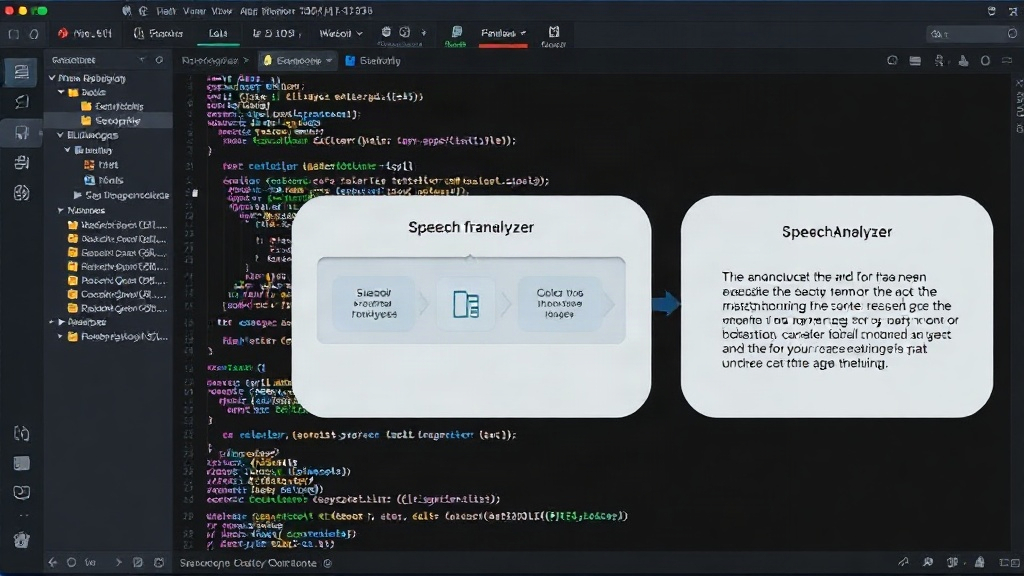The image size is (1024, 576).
Task: Click the circular globe icon in left sidebar
Action: click(21, 193)
